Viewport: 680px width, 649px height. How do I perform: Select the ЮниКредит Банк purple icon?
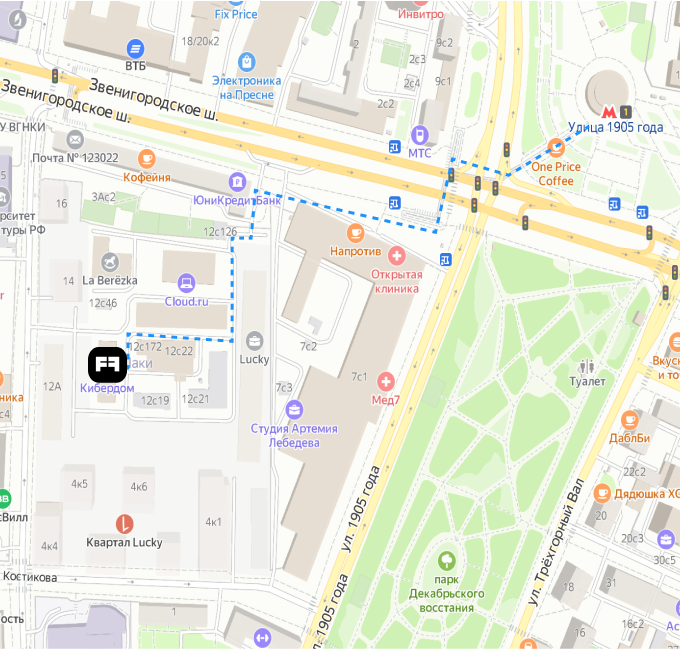237,182
